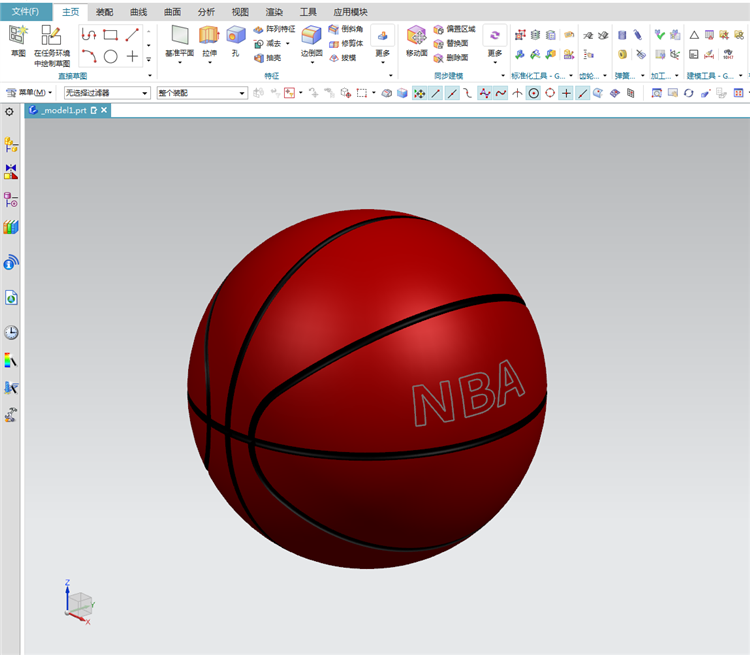Click the 抽壳 shell button

pos(268,58)
